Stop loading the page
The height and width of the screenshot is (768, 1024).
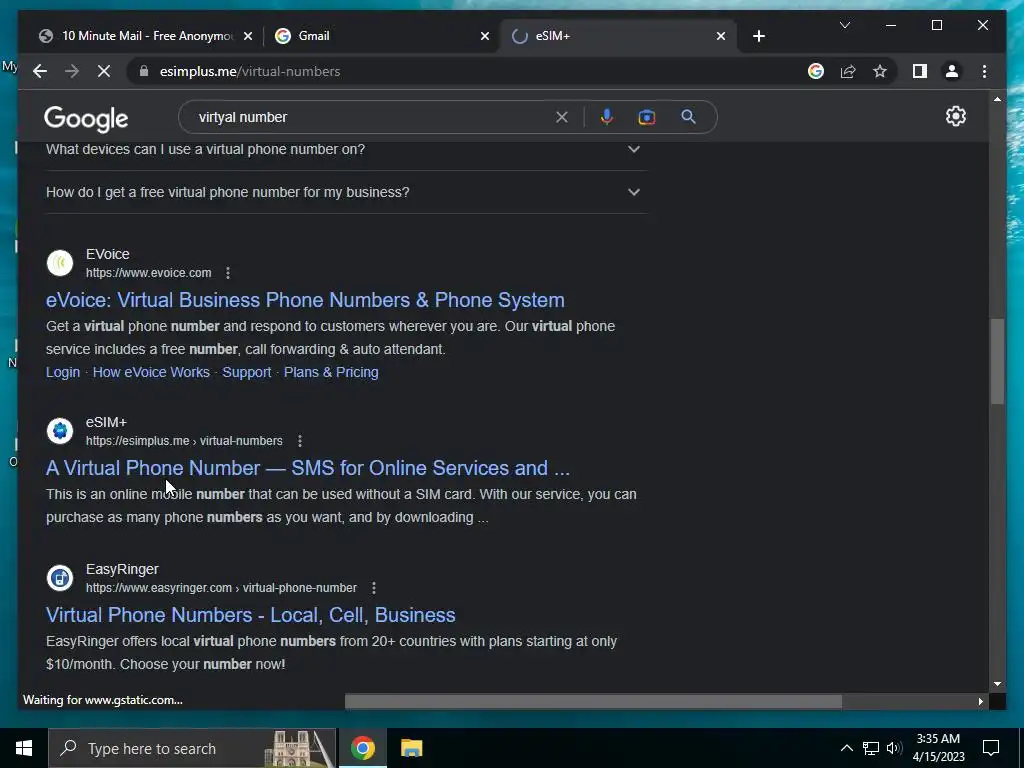(x=104, y=71)
